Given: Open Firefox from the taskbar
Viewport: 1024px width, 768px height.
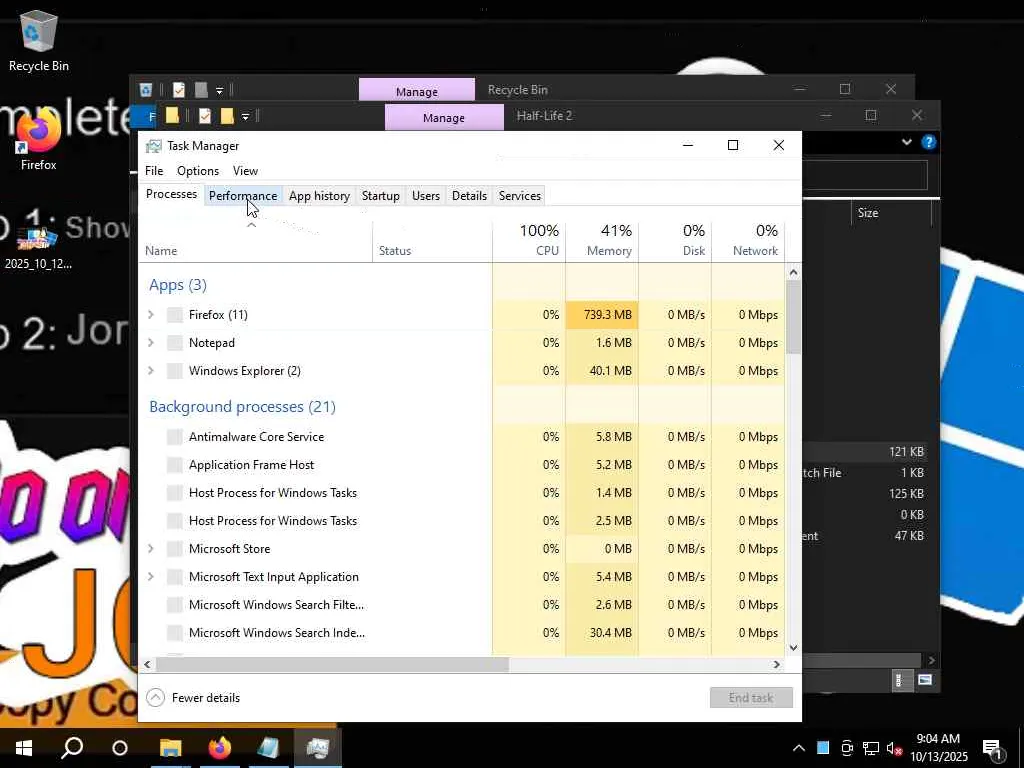Looking at the screenshot, I should pos(219,748).
